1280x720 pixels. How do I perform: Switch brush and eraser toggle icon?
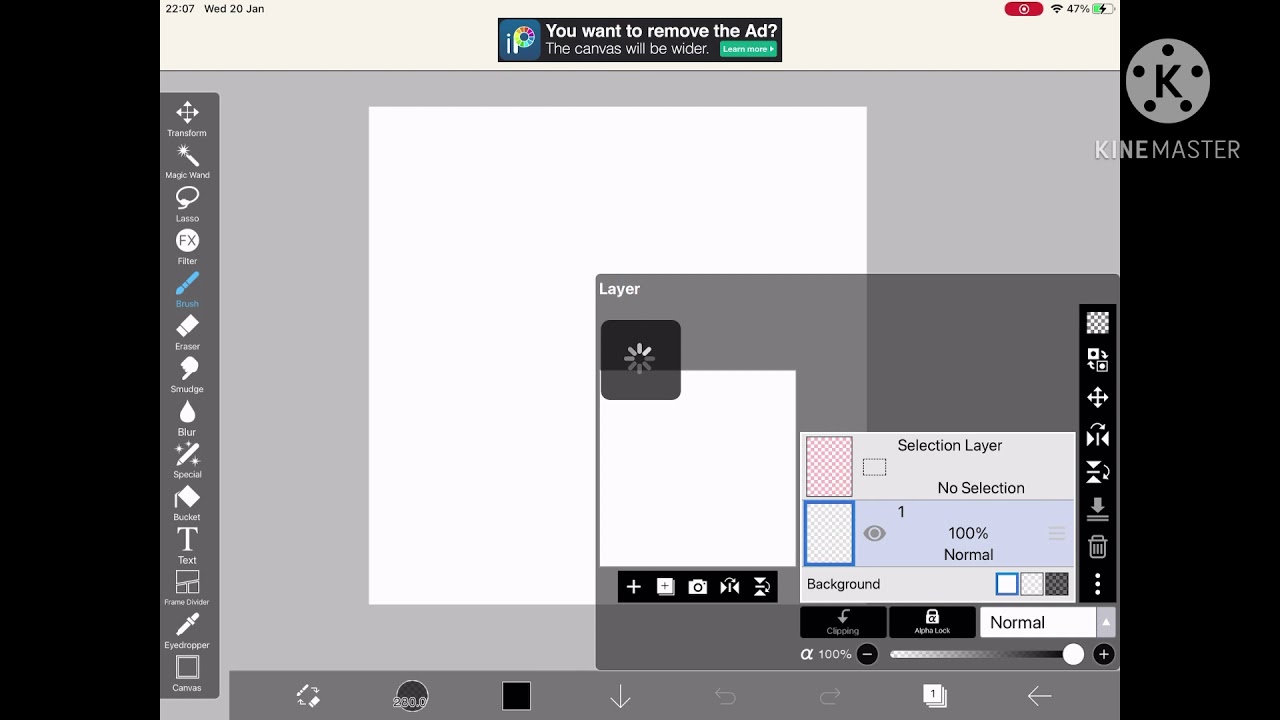tap(308, 696)
